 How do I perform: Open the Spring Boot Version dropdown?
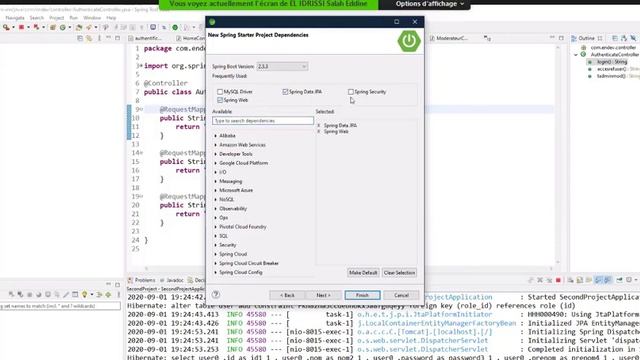coord(282,66)
